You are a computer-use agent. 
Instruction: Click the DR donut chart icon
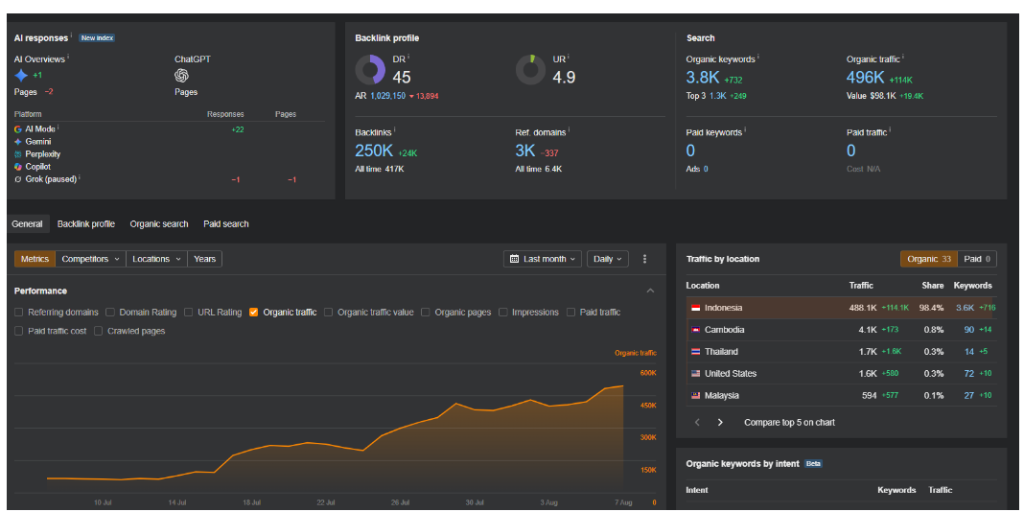pos(370,69)
